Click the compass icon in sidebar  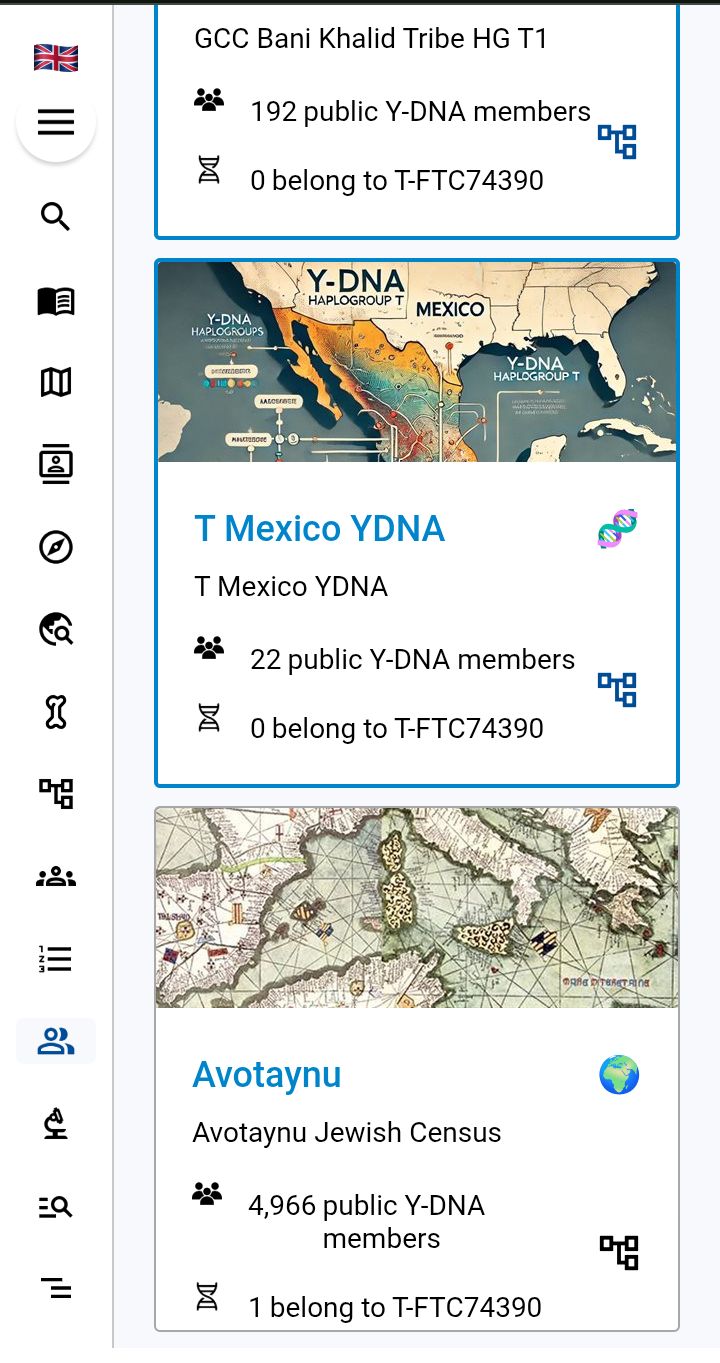pyautogui.click(x=56, y=547)
